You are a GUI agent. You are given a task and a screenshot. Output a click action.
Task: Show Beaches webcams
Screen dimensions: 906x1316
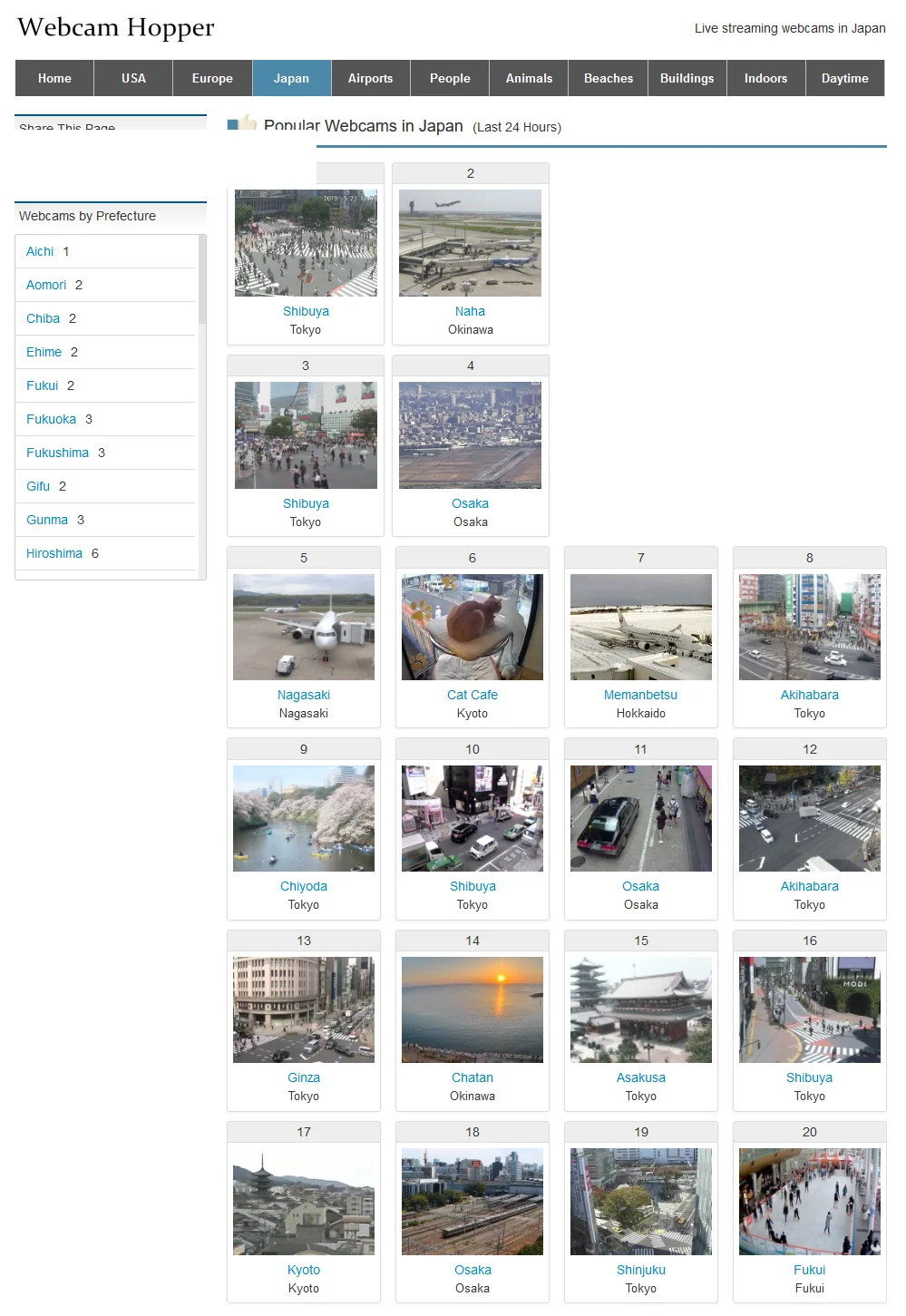tap(609, 78)
